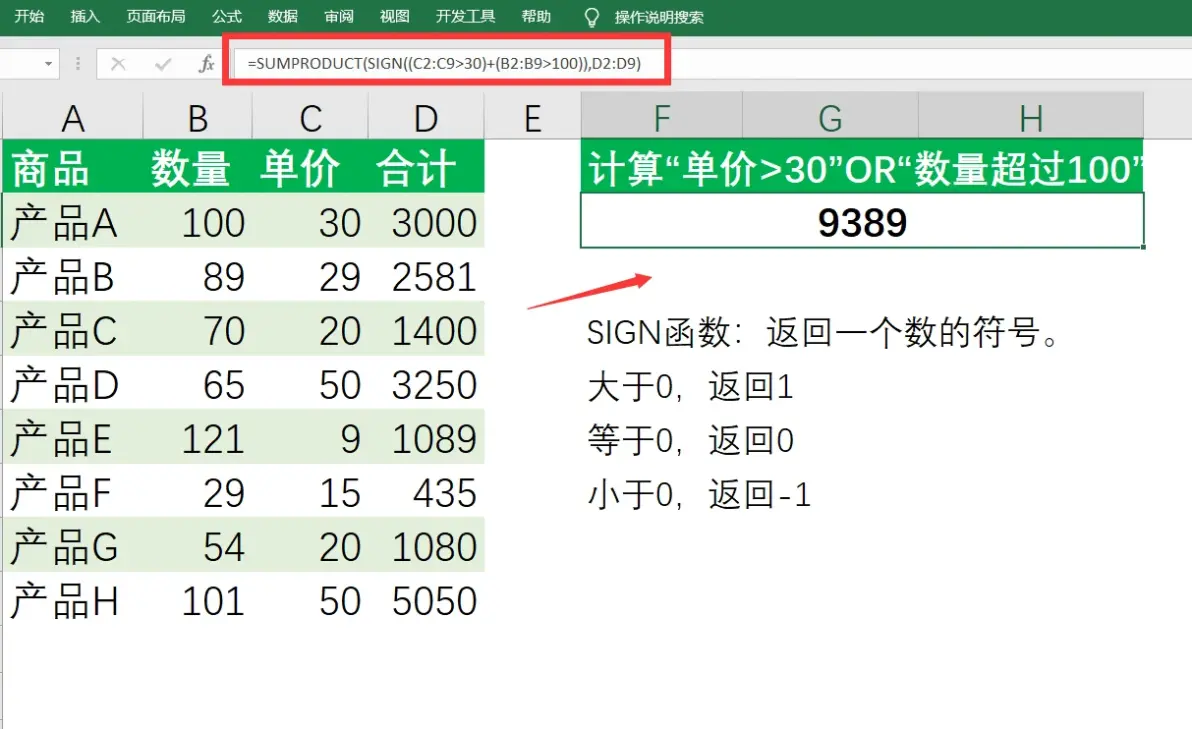
Task: Select the 产品H cell
Action: [x=72, y=600]
